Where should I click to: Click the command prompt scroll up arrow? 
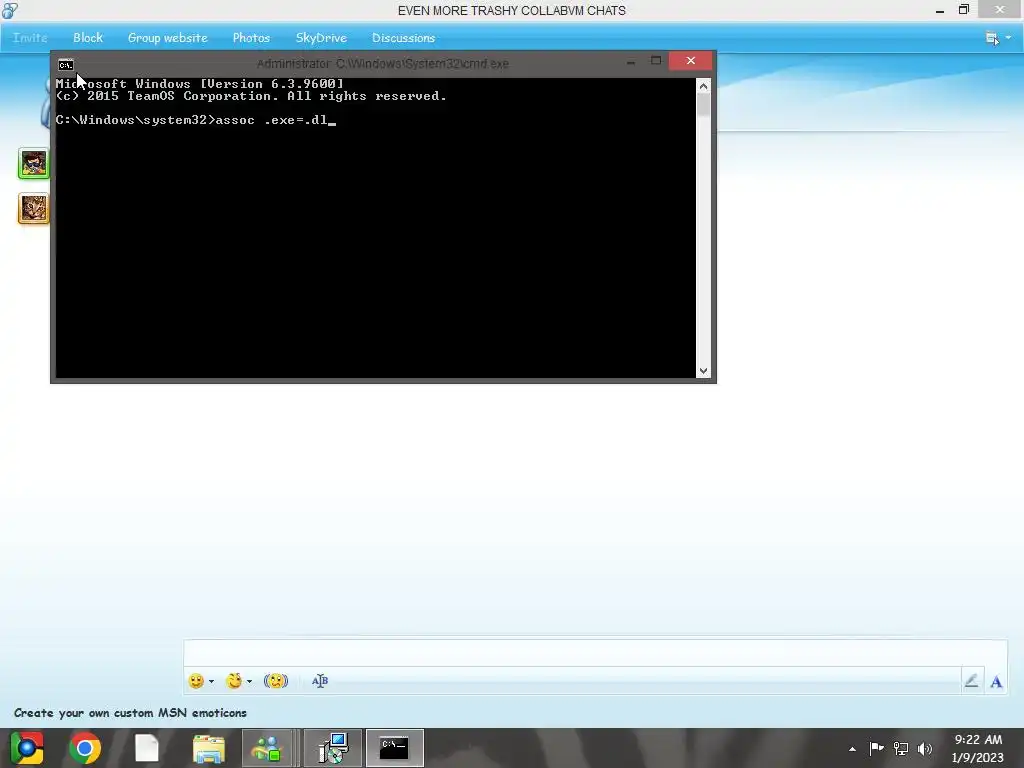click(703, 86)
